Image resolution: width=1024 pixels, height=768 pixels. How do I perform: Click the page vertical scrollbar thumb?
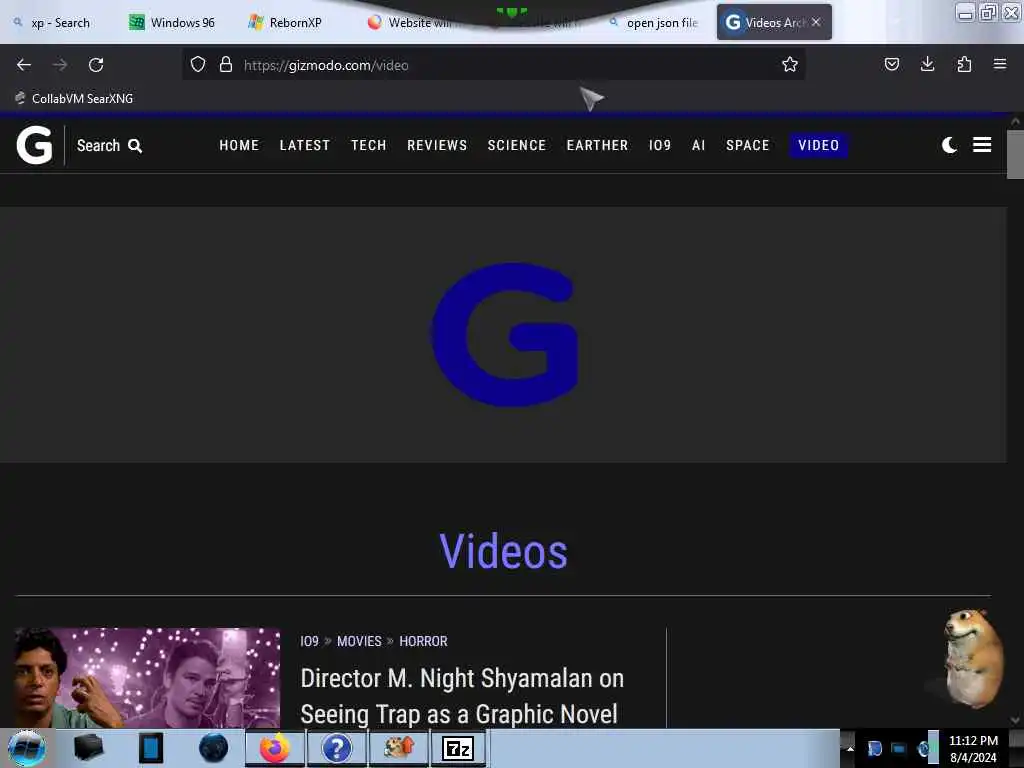(x=1015, y=155)
